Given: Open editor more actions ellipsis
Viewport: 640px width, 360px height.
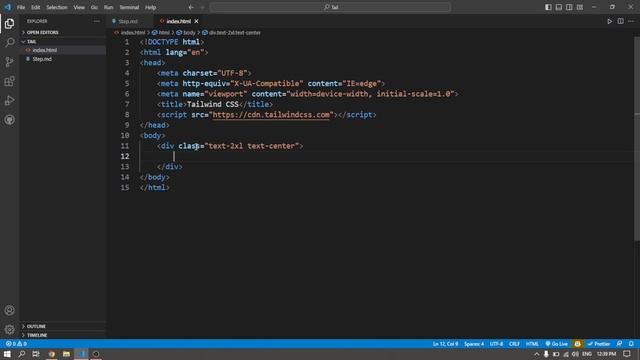Looking at the screenshot, I should (631, 21).
